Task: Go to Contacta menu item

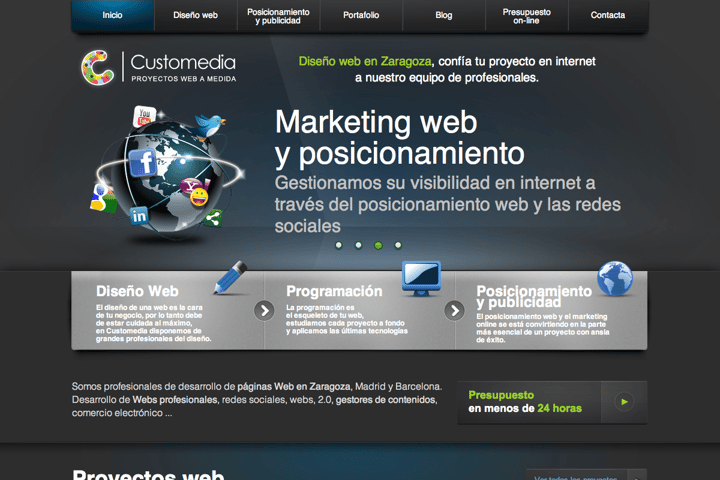Action: (608, 15)
